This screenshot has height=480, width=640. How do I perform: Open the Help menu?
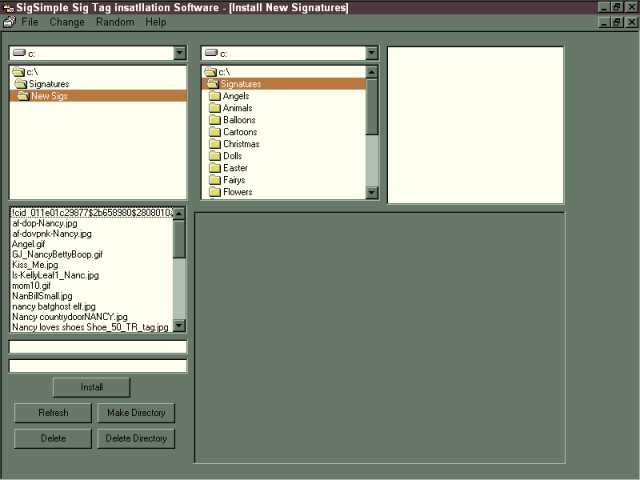tap(156, 22)
